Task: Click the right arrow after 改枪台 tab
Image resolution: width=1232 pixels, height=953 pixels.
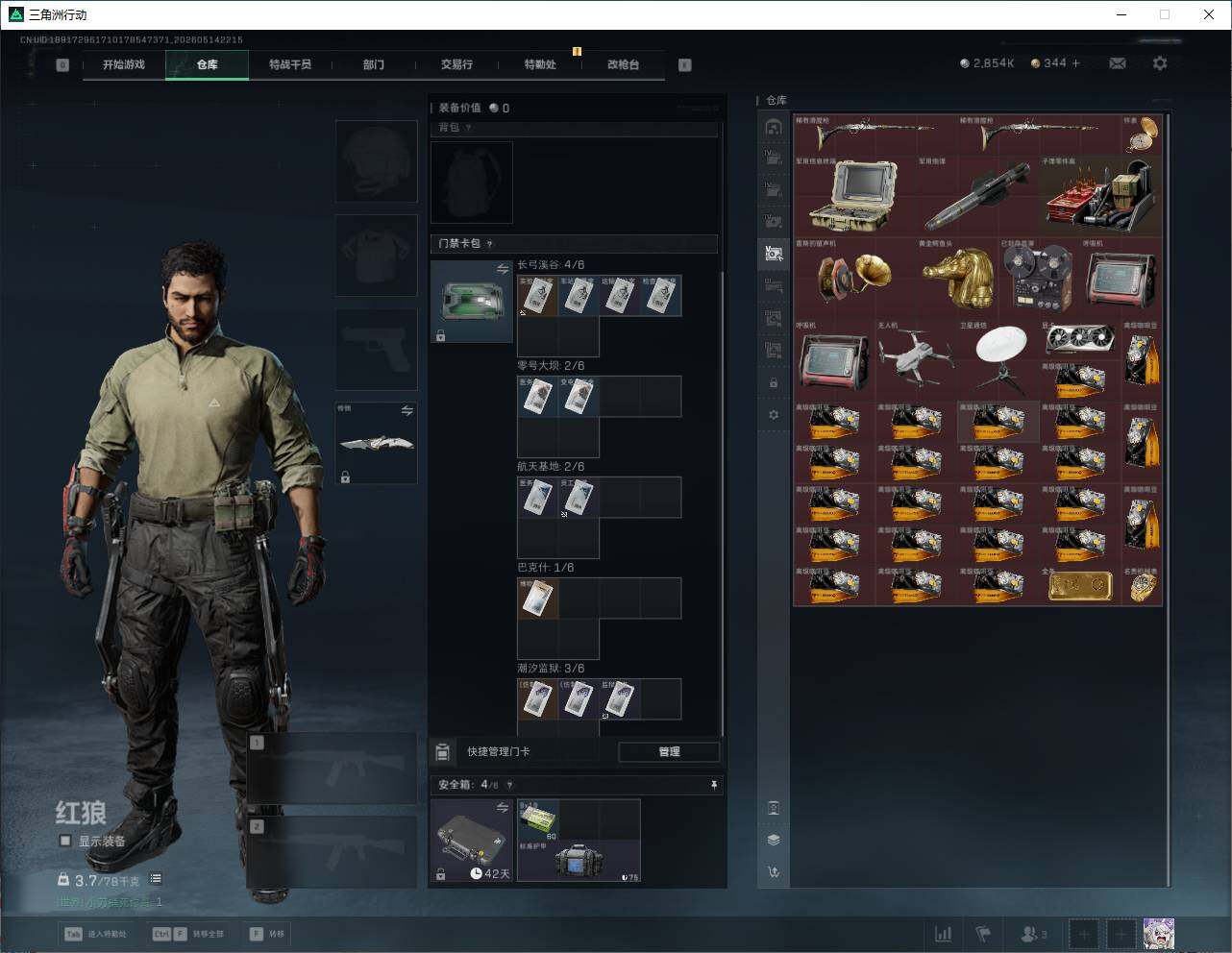Action: (684, 65)
